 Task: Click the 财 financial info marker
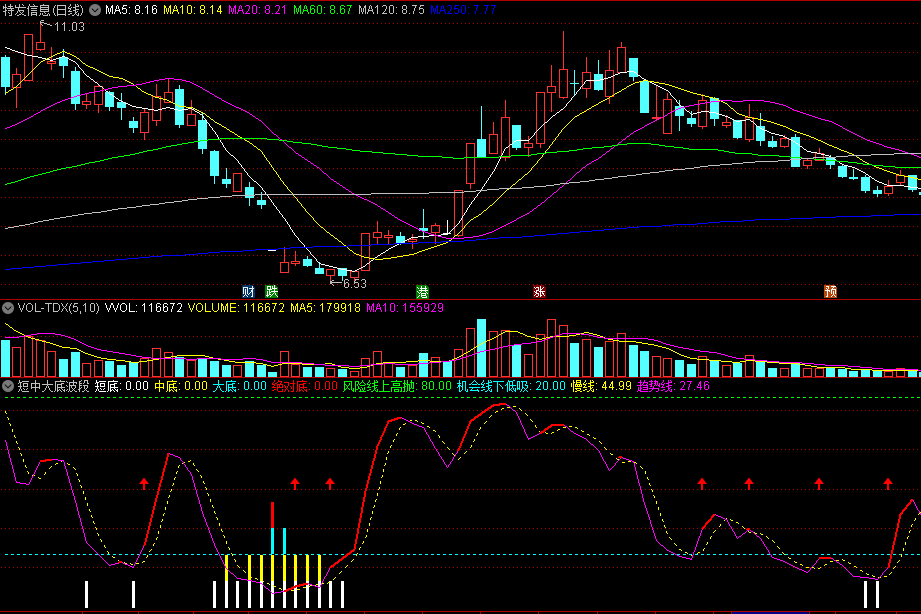(248, 291)
